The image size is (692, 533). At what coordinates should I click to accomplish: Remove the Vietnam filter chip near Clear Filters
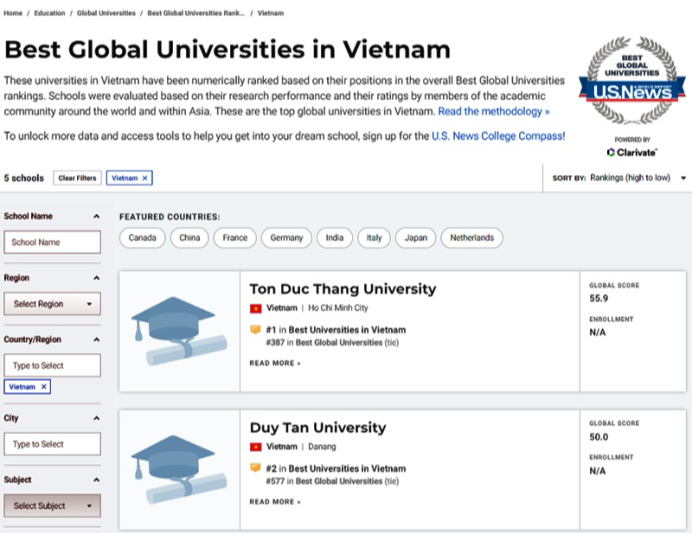144,178
